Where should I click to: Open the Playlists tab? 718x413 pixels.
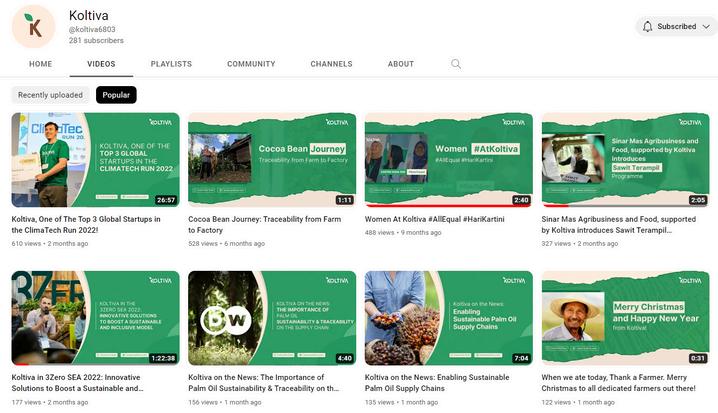[x=171, y=64]
